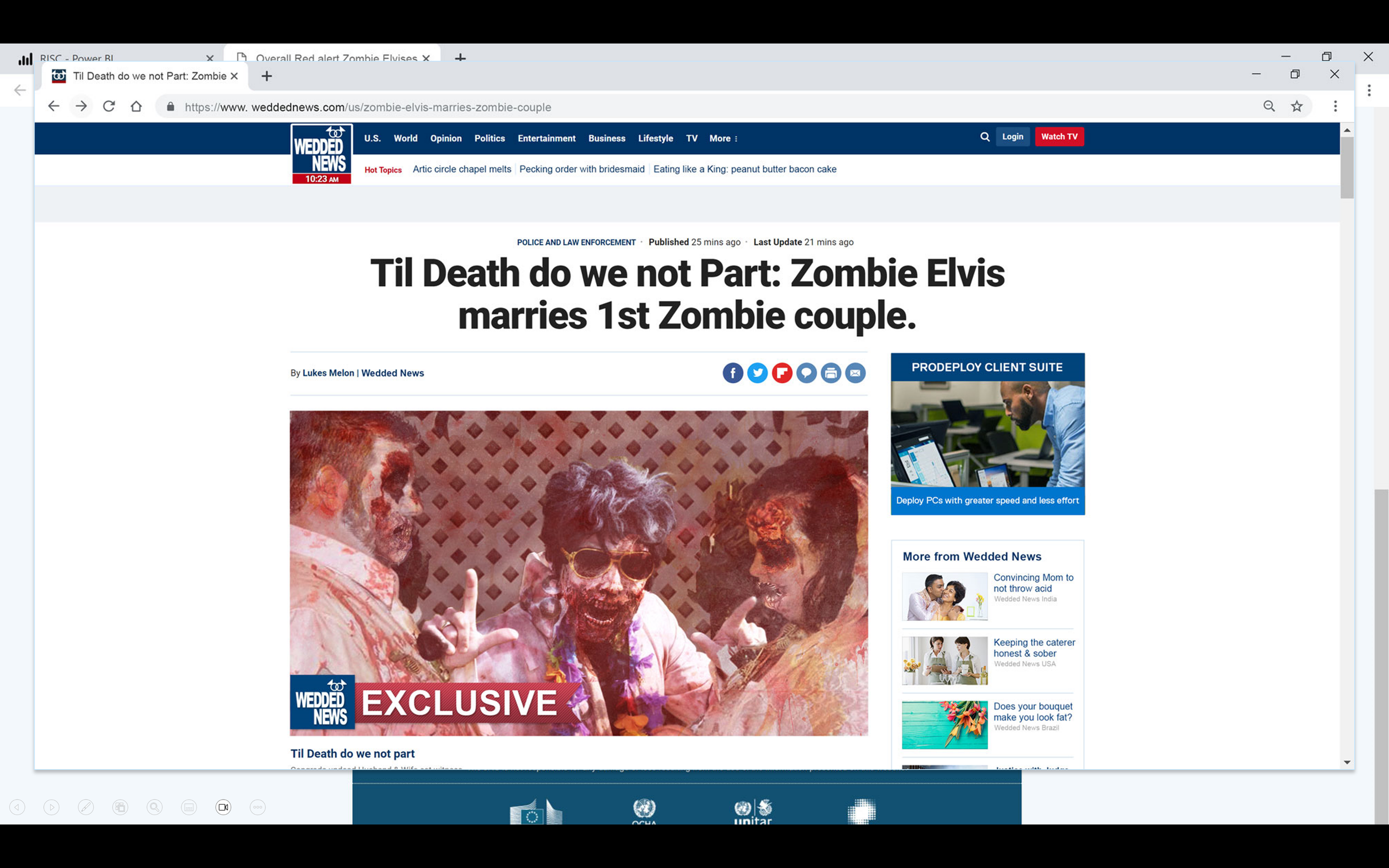Advance to next slide in slideshow controls
This screenshot has height=868, width=1389.
click(x=52, y=807)
